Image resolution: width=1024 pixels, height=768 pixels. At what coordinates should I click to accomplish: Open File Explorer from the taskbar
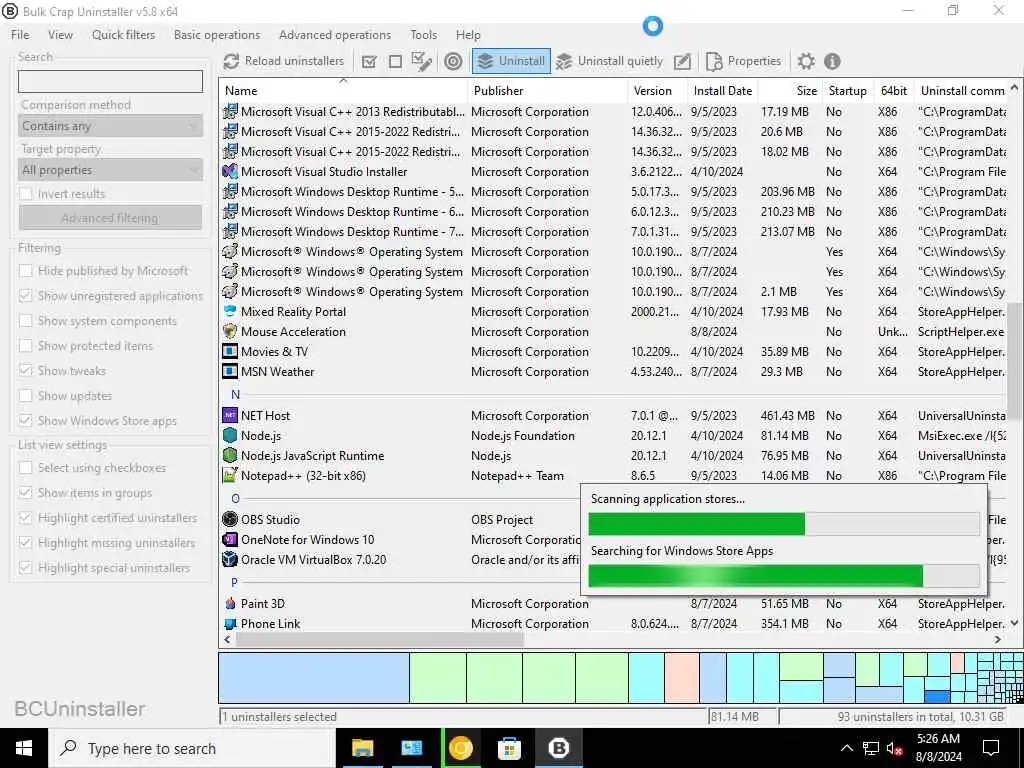(x=362, y=748)
